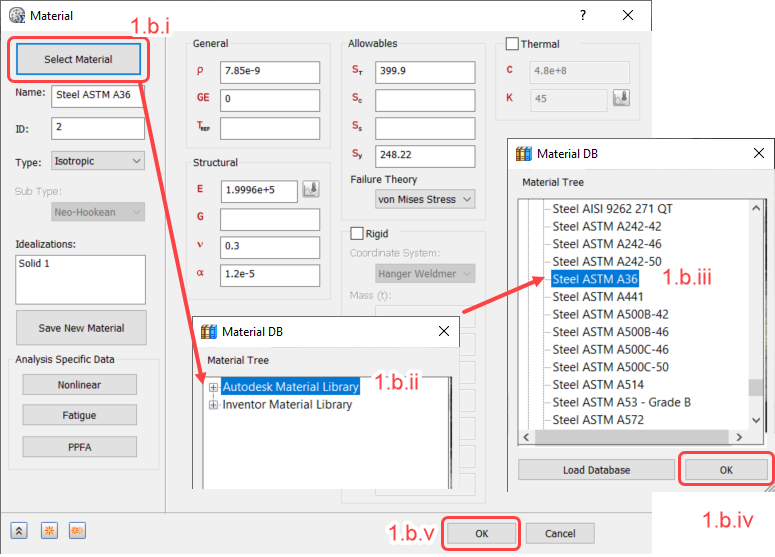Select Steel AISI 9262 271 QT in the tree
Image resolution: width=775 pixels, height=557 pixels.
(612, 209)
